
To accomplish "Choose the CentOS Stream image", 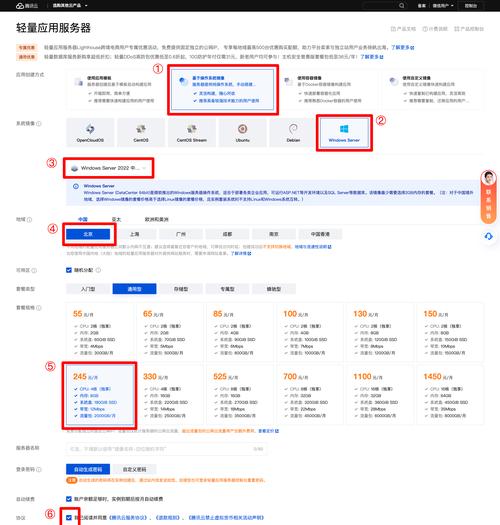I will tap(192, 133).
